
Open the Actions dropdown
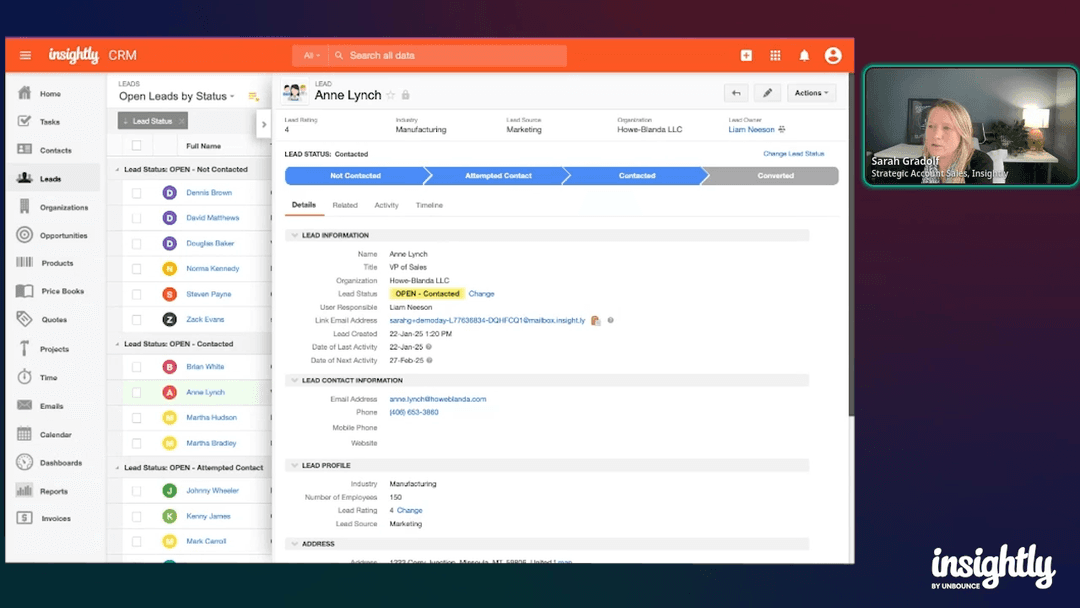(x=811, y=93)
